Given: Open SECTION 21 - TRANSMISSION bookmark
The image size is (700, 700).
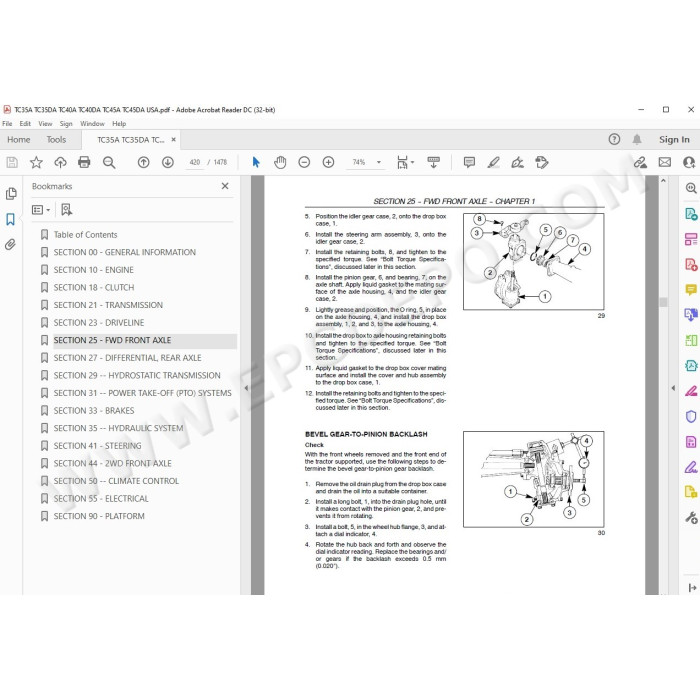Looking at the screenshot, I should tap(108, 305).
